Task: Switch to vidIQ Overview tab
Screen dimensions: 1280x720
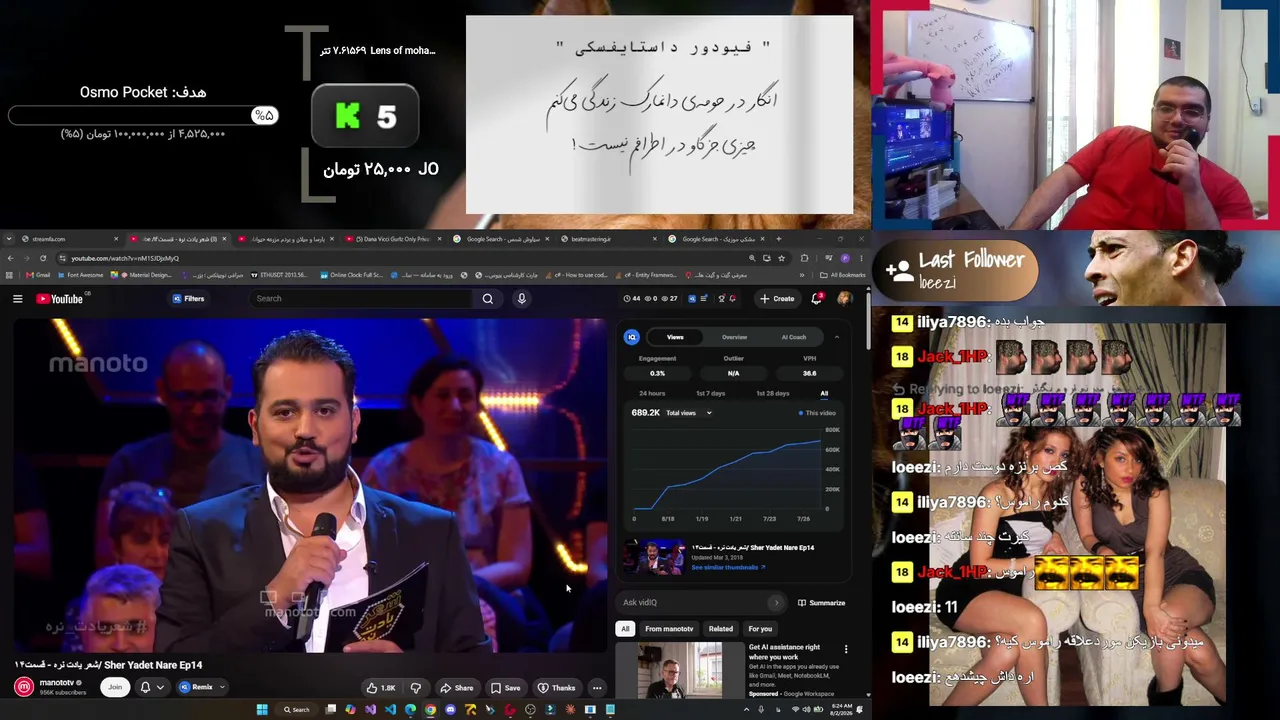Action: pyautogui.click(x=734, y=337)
